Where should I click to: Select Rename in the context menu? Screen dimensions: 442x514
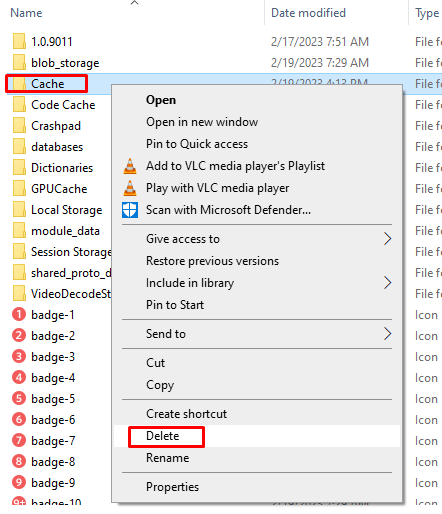click(167, 458)
